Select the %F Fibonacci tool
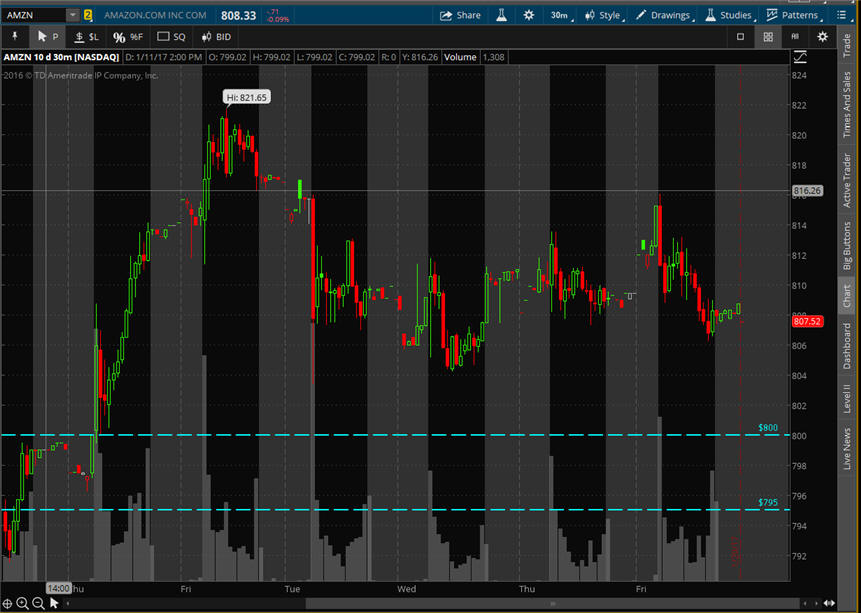 127,37
